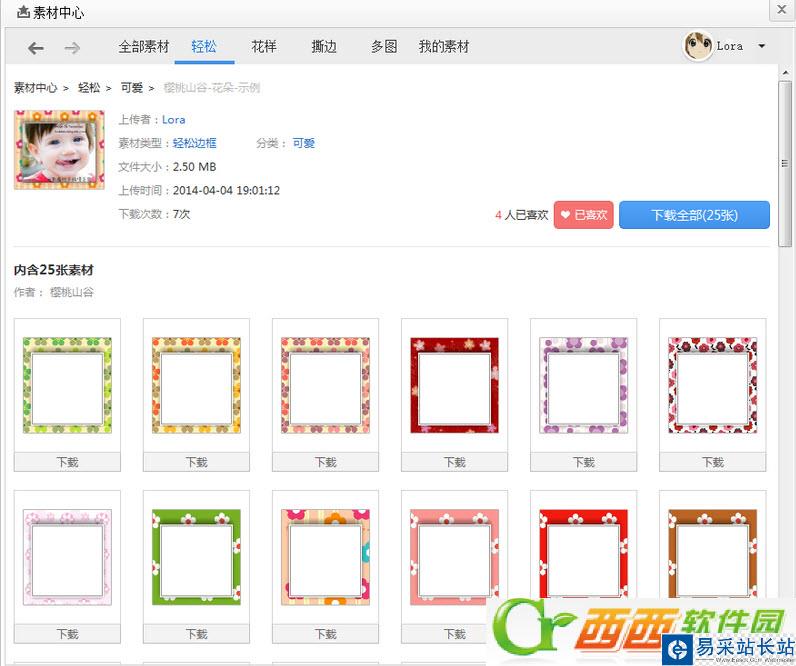
Task: Click the back arrow navigation icon
Action: [x=36, y=48]
